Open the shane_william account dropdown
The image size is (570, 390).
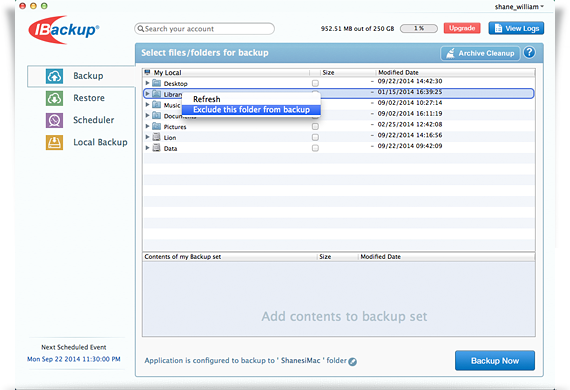point(519,7)
